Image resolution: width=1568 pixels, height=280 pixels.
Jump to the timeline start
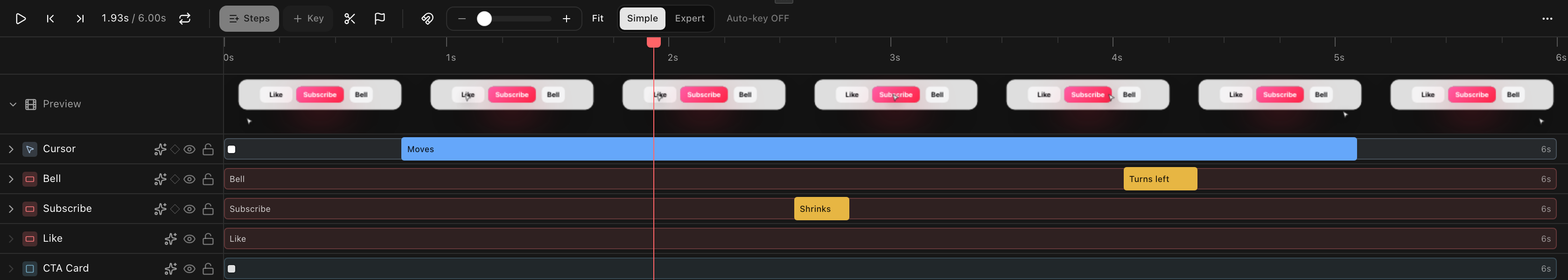[x=50, y=19]
